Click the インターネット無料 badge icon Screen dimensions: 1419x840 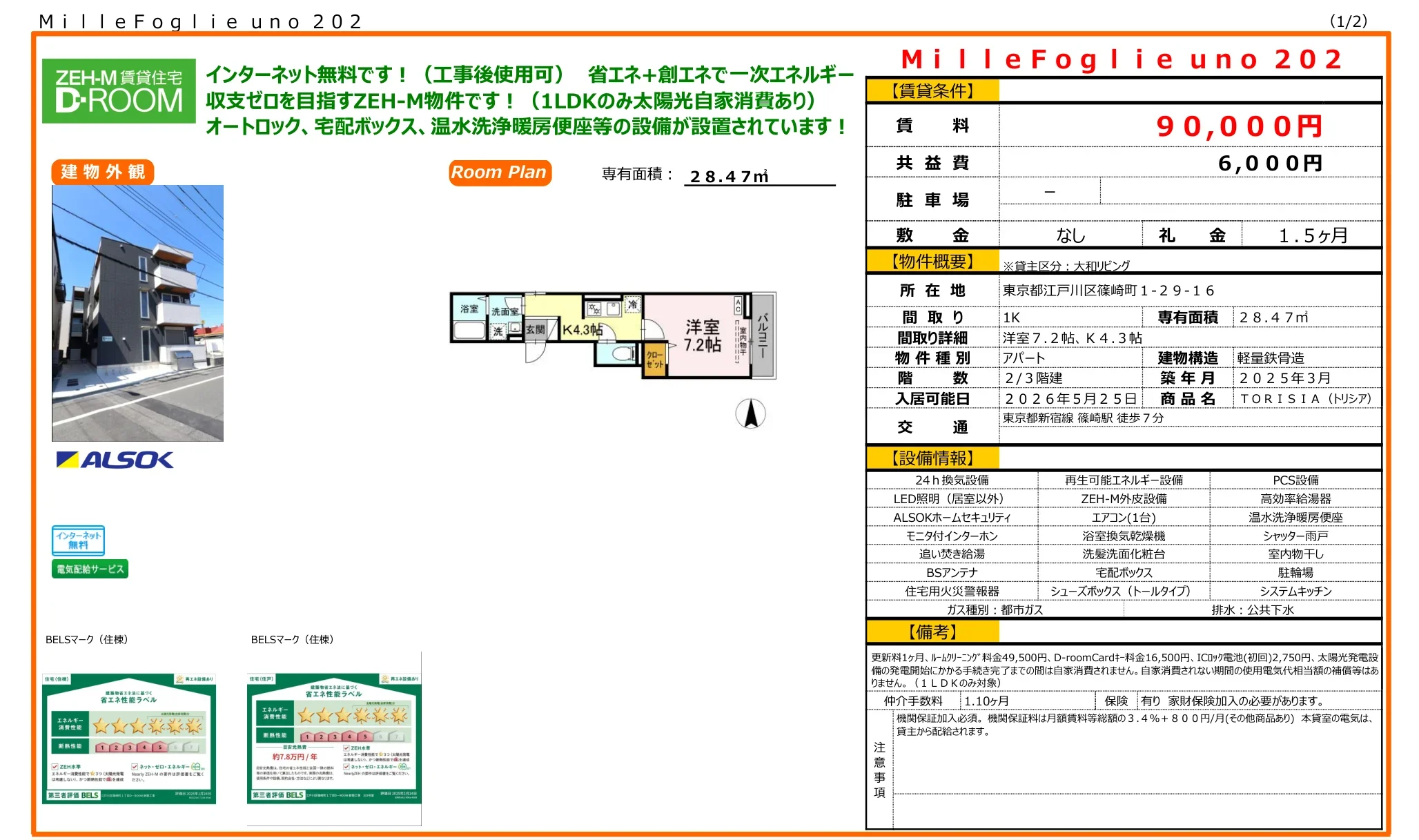(78, 540)
